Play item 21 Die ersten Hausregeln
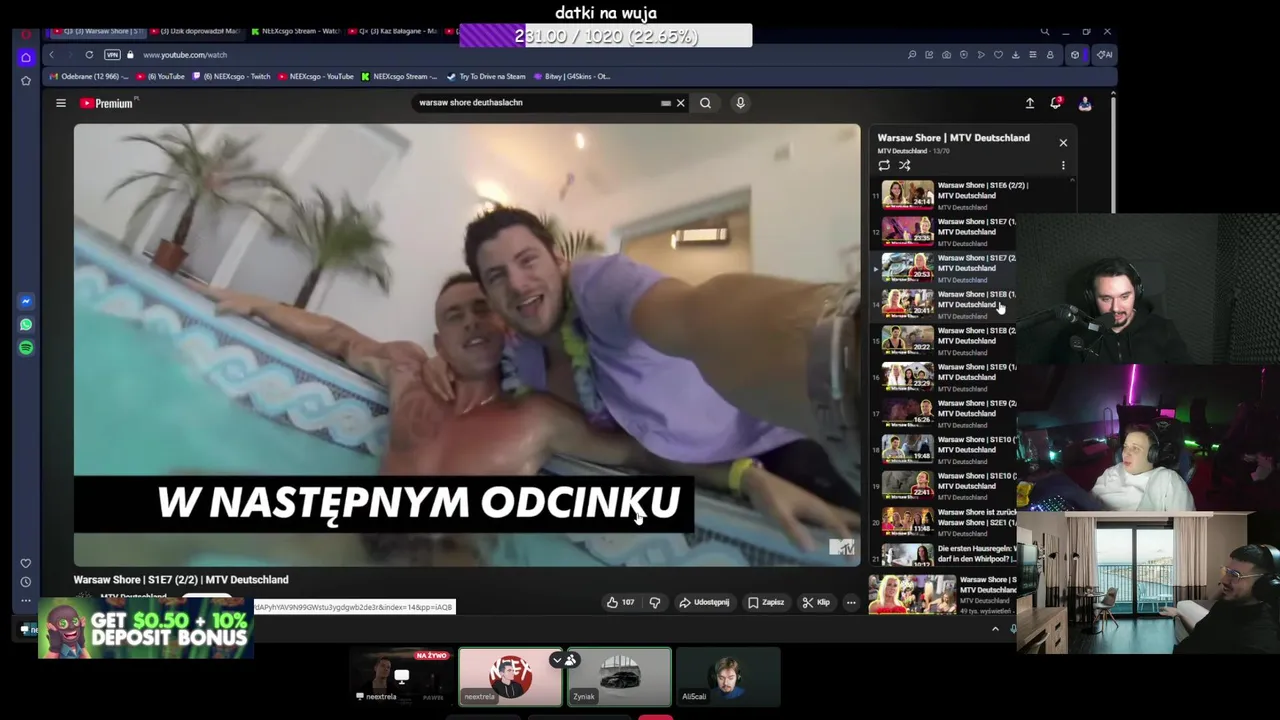This screenshot has width=1280, height=720. pyautogui.click(x=945, y=554)
